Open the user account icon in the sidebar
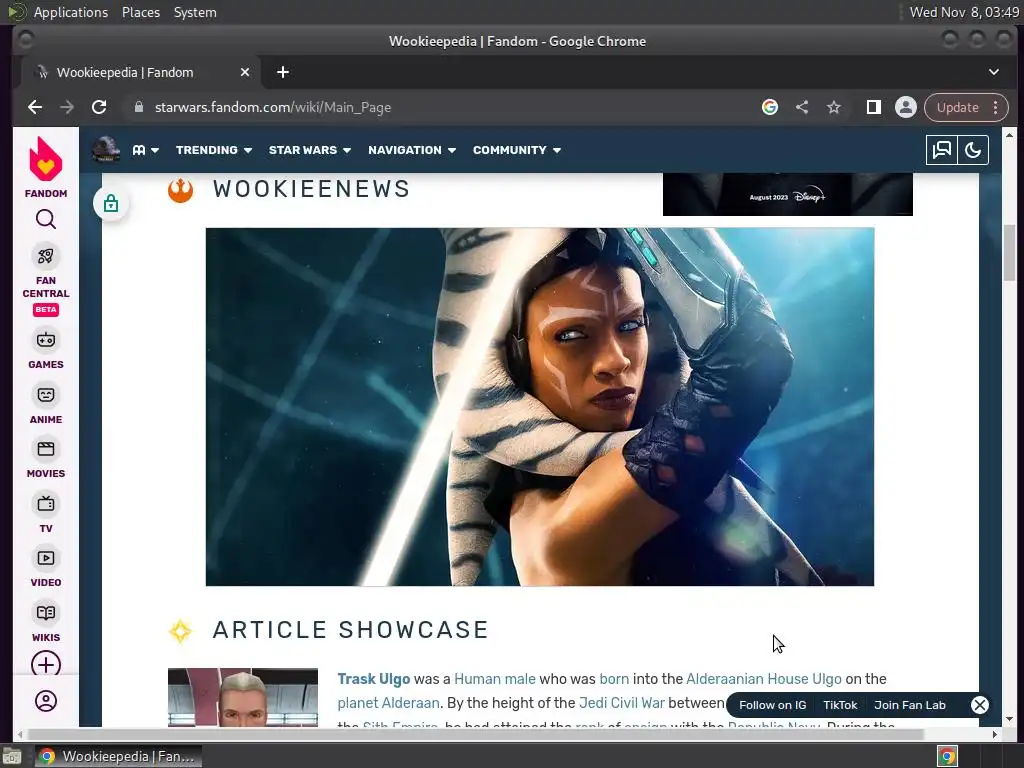 click(46, 701)
